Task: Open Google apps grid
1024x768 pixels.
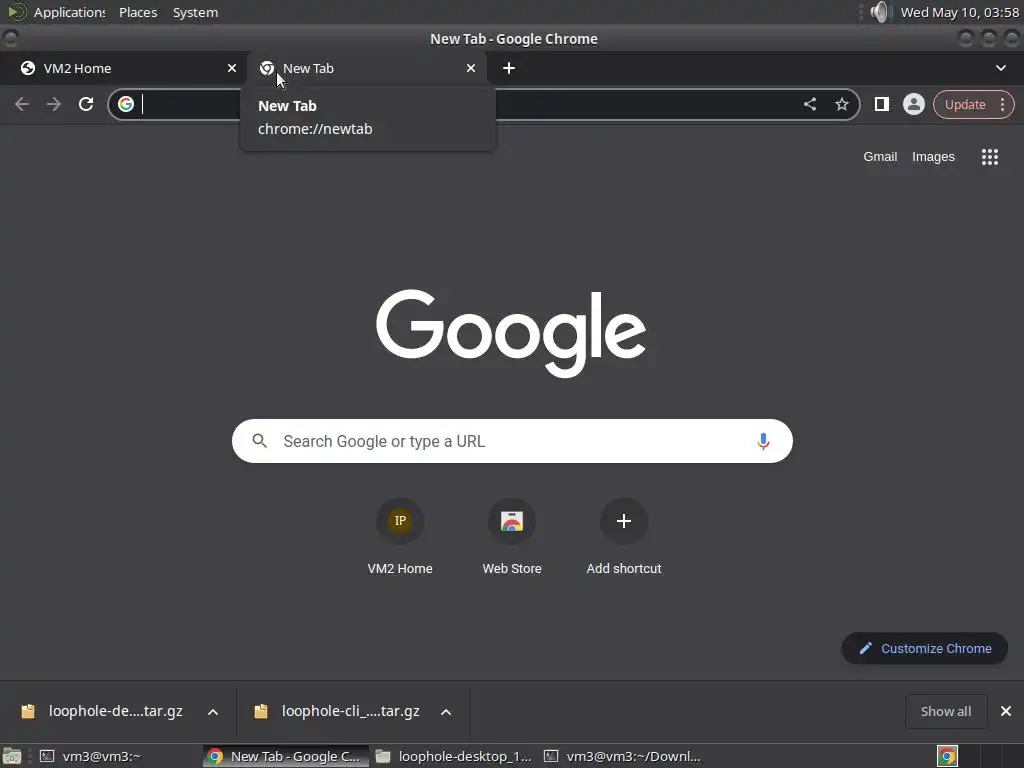Action: (989, 157)
